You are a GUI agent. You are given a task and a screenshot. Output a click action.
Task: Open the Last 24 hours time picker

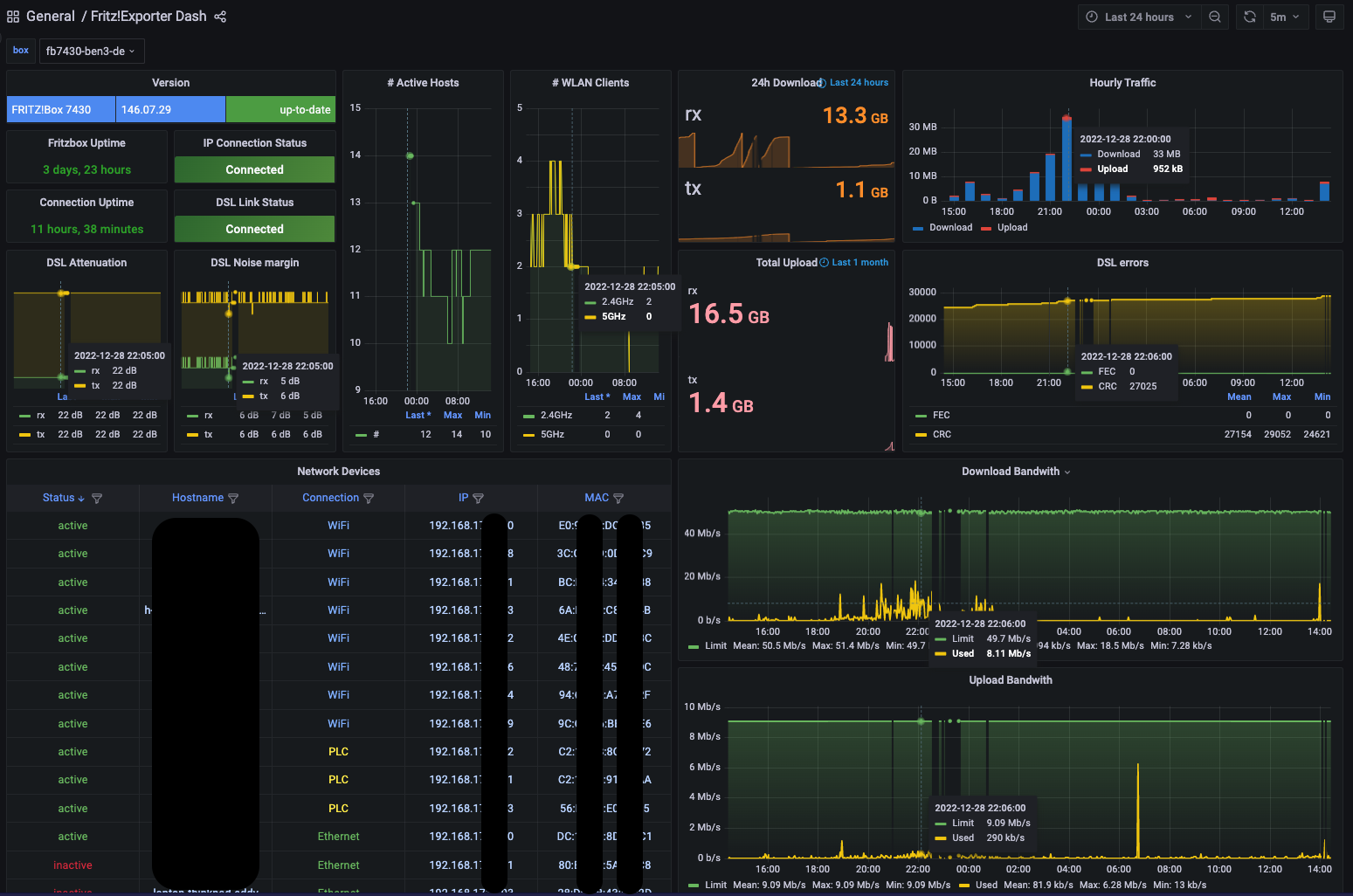coord(1139,17)
